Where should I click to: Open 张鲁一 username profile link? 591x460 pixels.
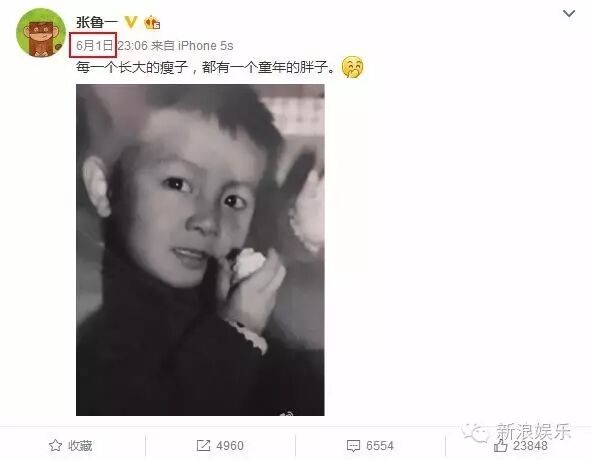(97, 22)
